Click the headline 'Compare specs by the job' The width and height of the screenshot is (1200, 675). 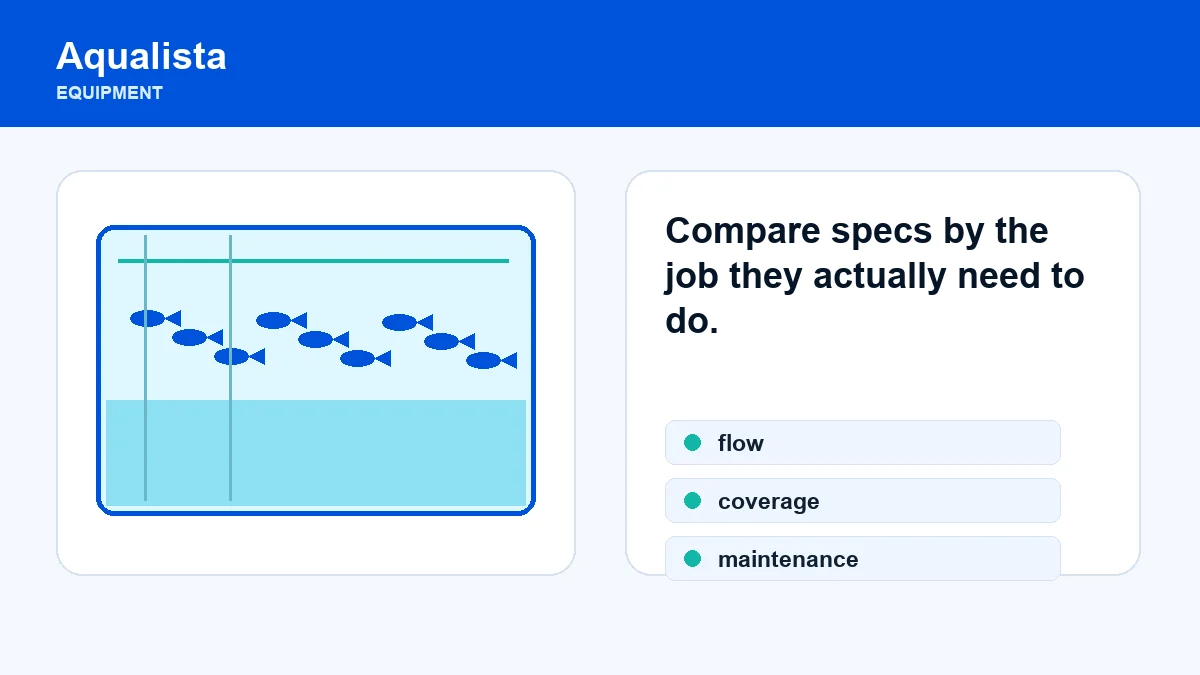tap(857, 230)
